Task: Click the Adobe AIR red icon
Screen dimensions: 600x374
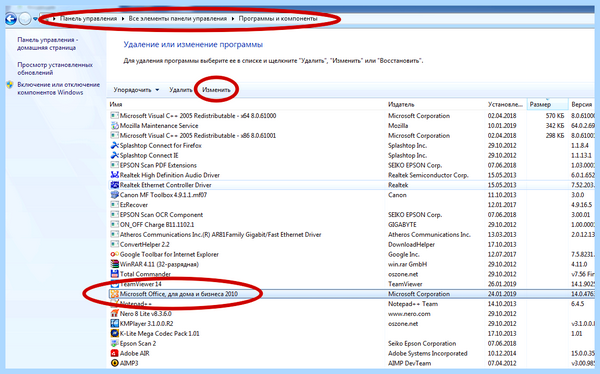Action: 114,353
